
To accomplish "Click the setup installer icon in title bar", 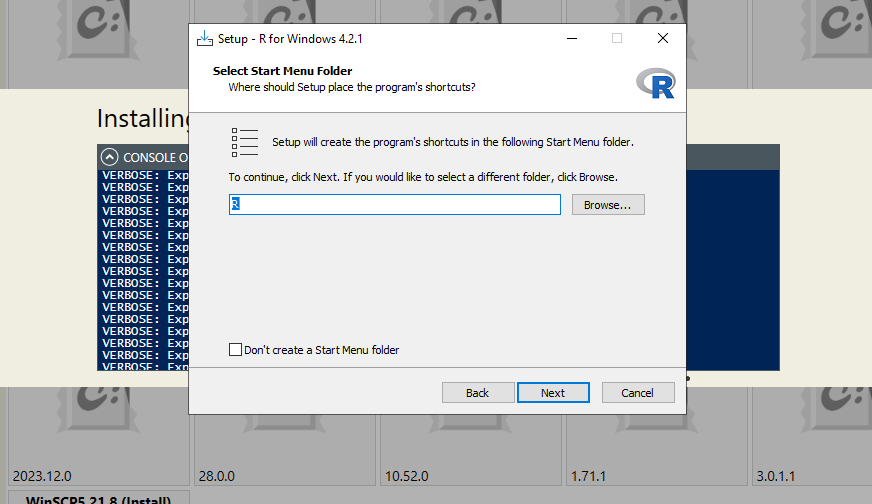I will tap(205, 38).
